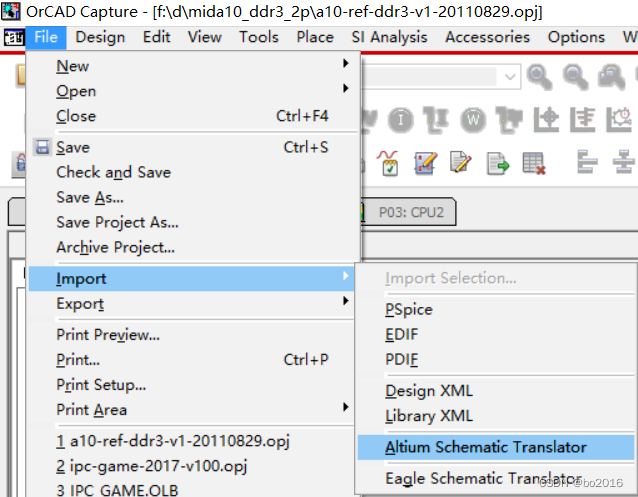Click the edit document pencil icon
The height and width of the screenshot is (497, 638).
(461, 162)
